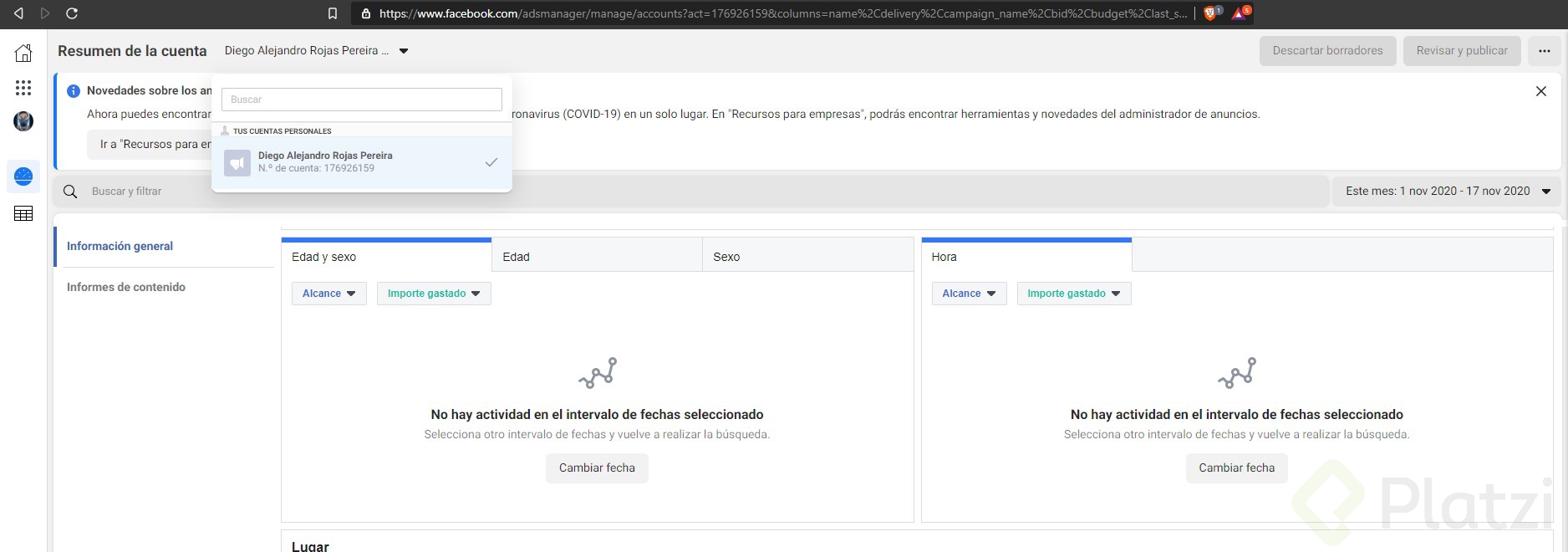Select account N.º de cuenta 176926159
The height and width of the screenshot is (552, 1568).
click(x=362, y=162)
